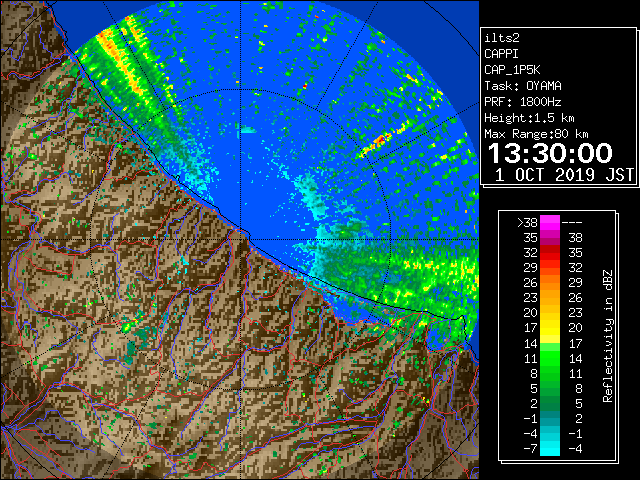
Task: Select the "1 OCT 2019 JST" date
Action: click(564, 175)
